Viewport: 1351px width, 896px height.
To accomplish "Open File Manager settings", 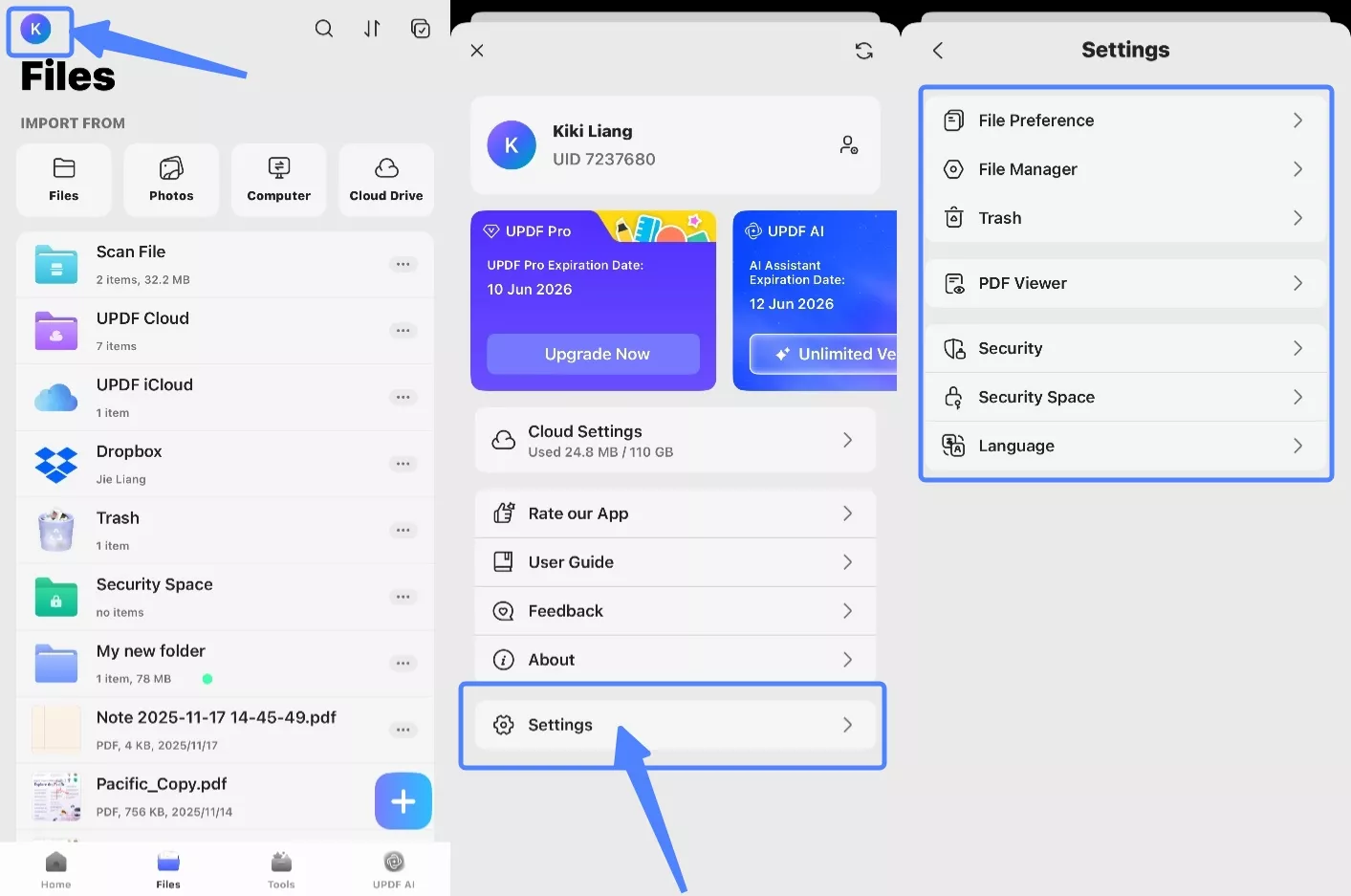I will tap(1126, 169).
